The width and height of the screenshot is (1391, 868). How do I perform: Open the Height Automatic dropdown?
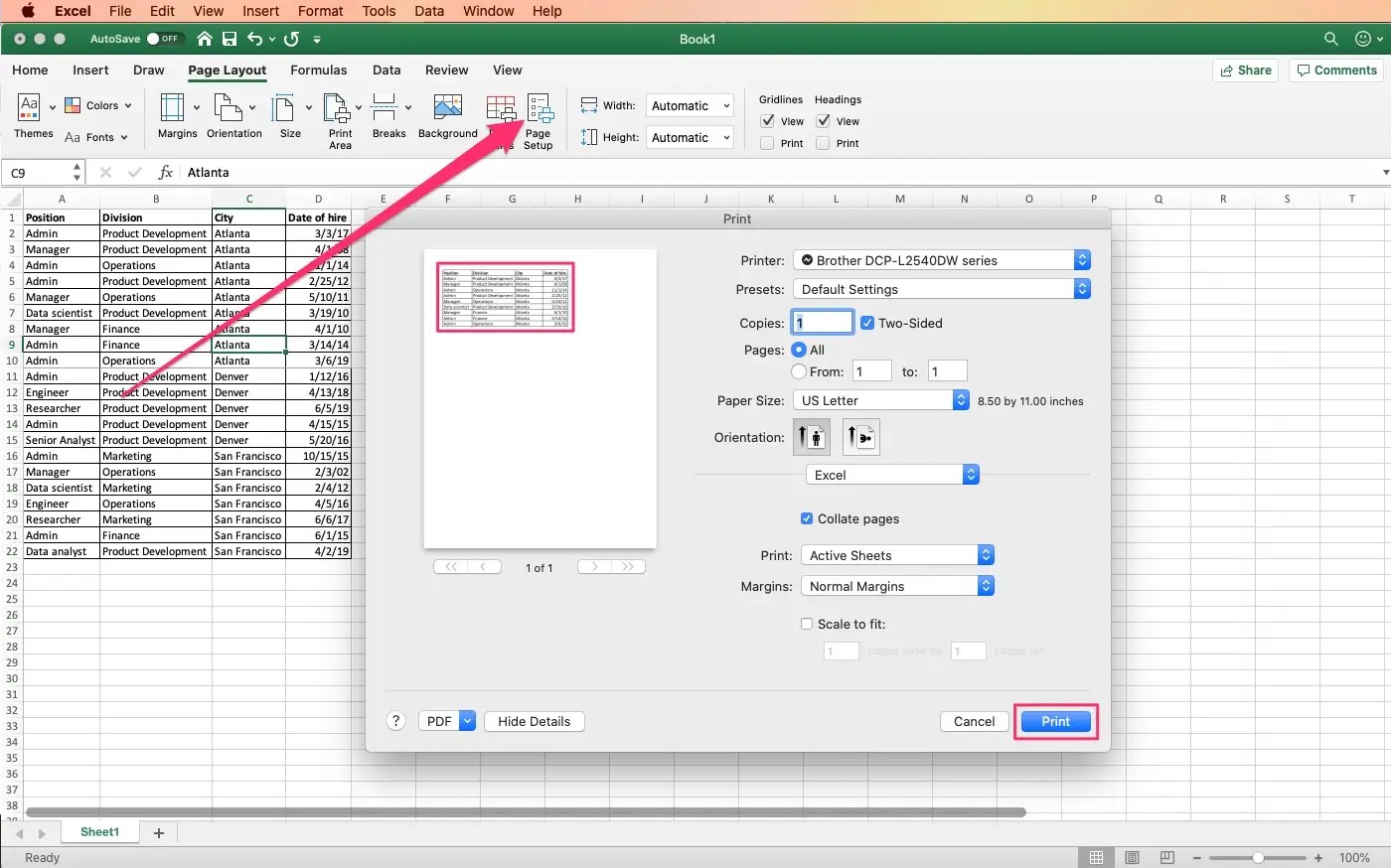690,138
